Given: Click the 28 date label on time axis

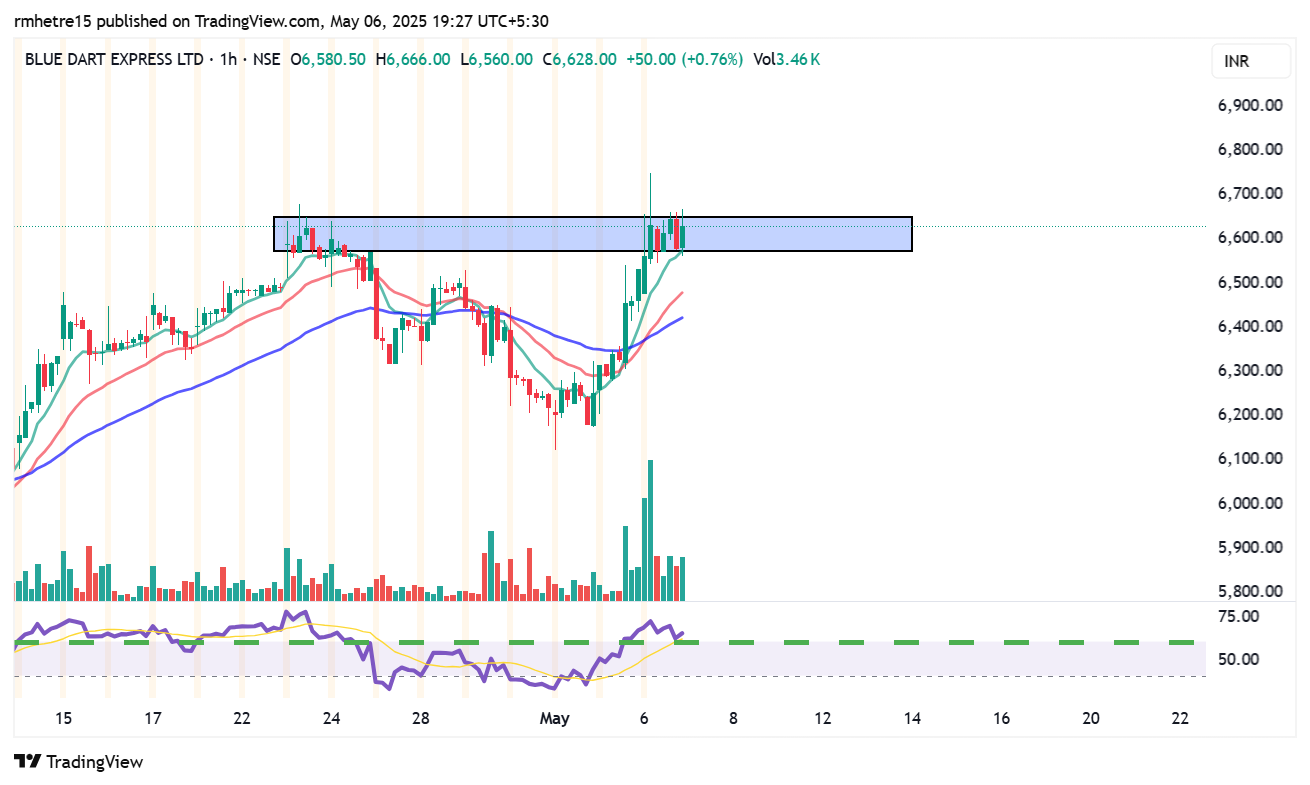Looking at the screenshot, I should coord(421,718).
